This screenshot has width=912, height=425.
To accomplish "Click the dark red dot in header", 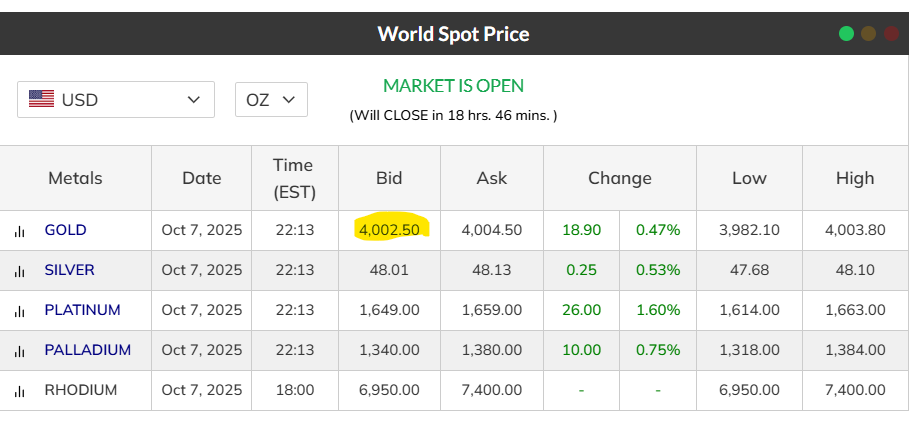I will click(x=891, y=34).
